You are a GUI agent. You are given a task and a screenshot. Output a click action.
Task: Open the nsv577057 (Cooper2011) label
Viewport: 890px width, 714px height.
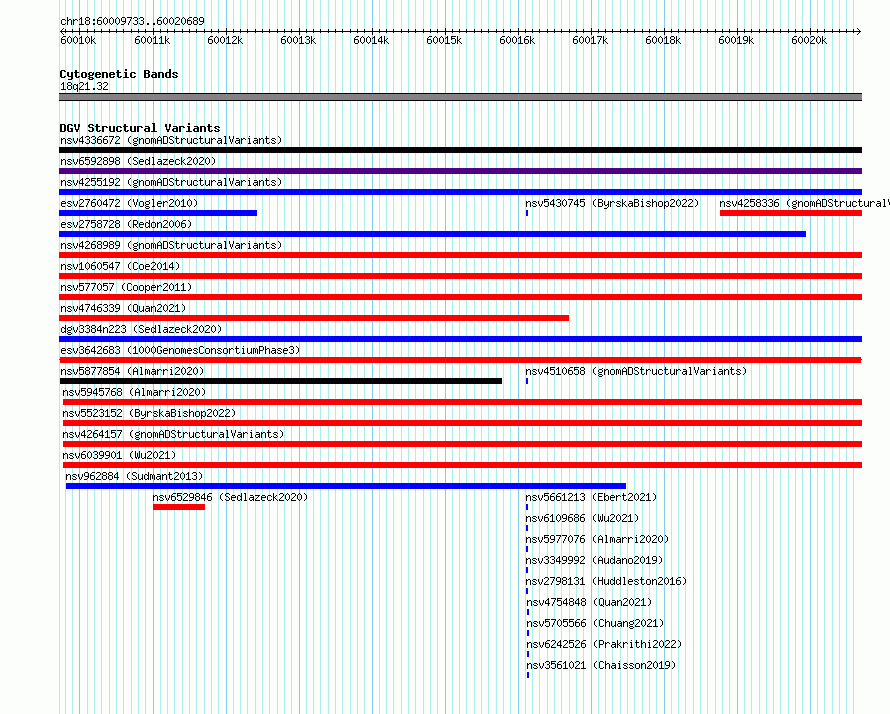pyautogui.click(x=126, y=287)
